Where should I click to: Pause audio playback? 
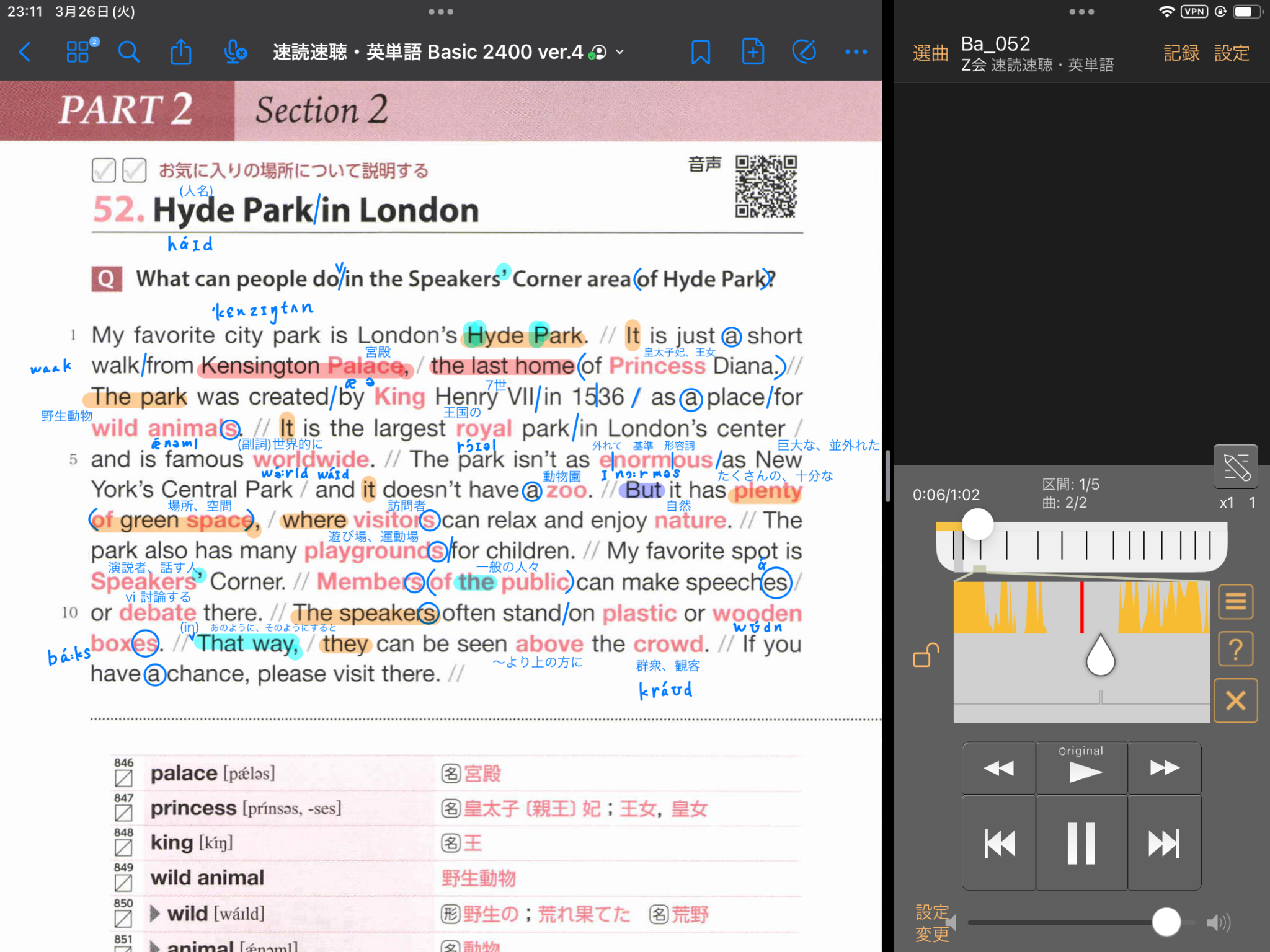[1081, 843]
